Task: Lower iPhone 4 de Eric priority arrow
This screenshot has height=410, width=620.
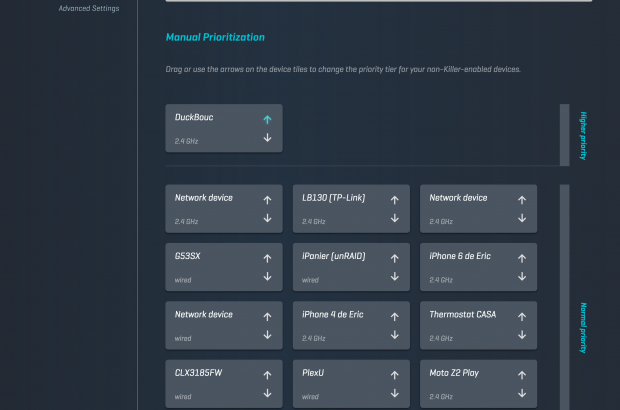Action: click(394, 335)
